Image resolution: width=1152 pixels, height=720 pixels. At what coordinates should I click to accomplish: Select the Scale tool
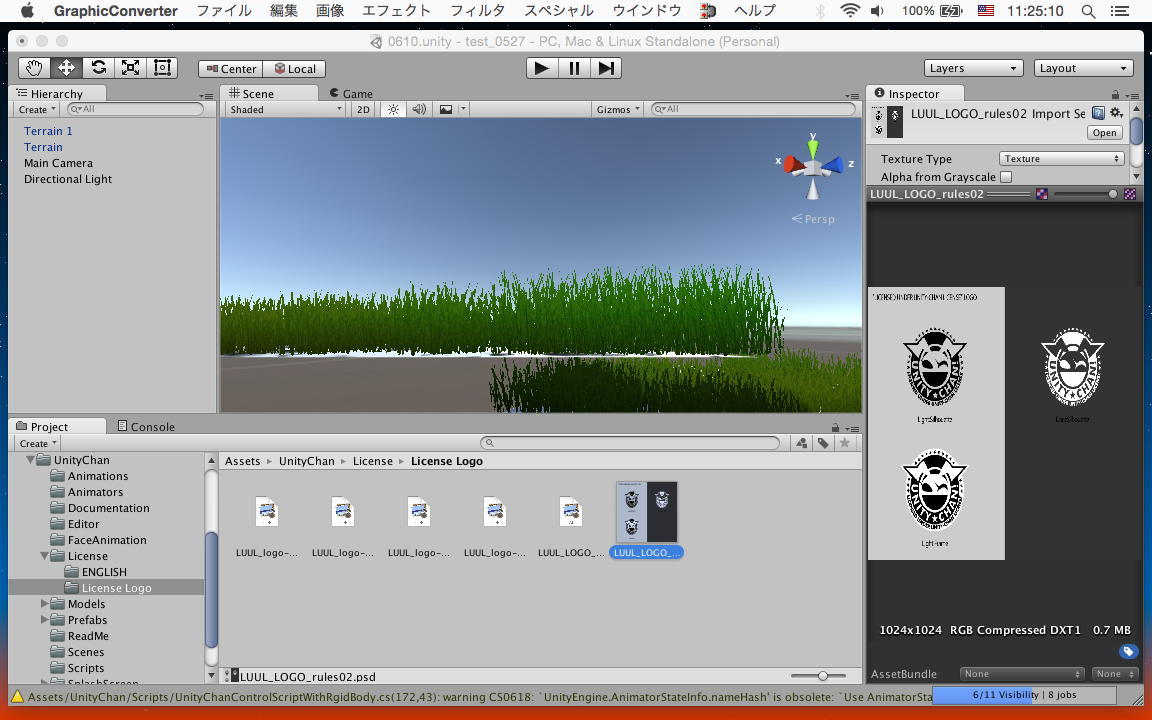[130, 68]
